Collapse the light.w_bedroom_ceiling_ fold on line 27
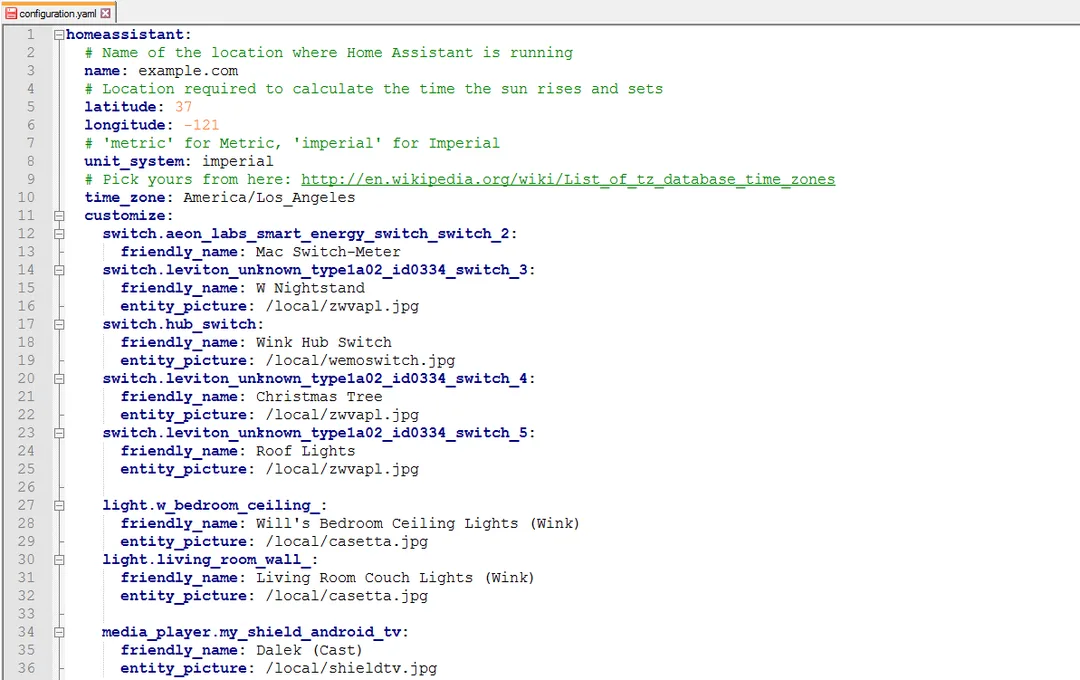This screenshot has width=1080, height=680. (x=59, y=505)
